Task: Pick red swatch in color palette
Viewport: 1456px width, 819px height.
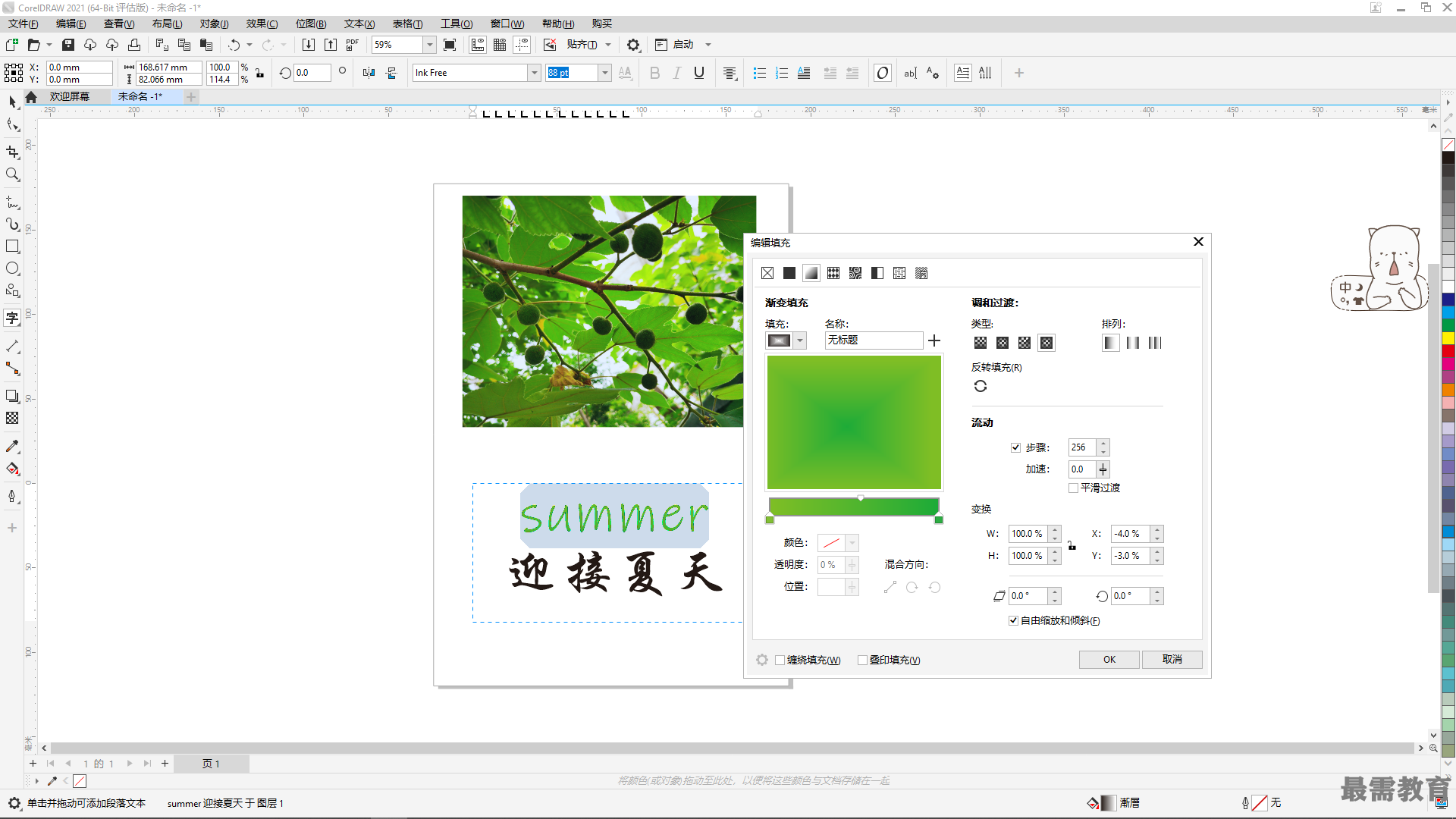Action: pos(1448,351)
